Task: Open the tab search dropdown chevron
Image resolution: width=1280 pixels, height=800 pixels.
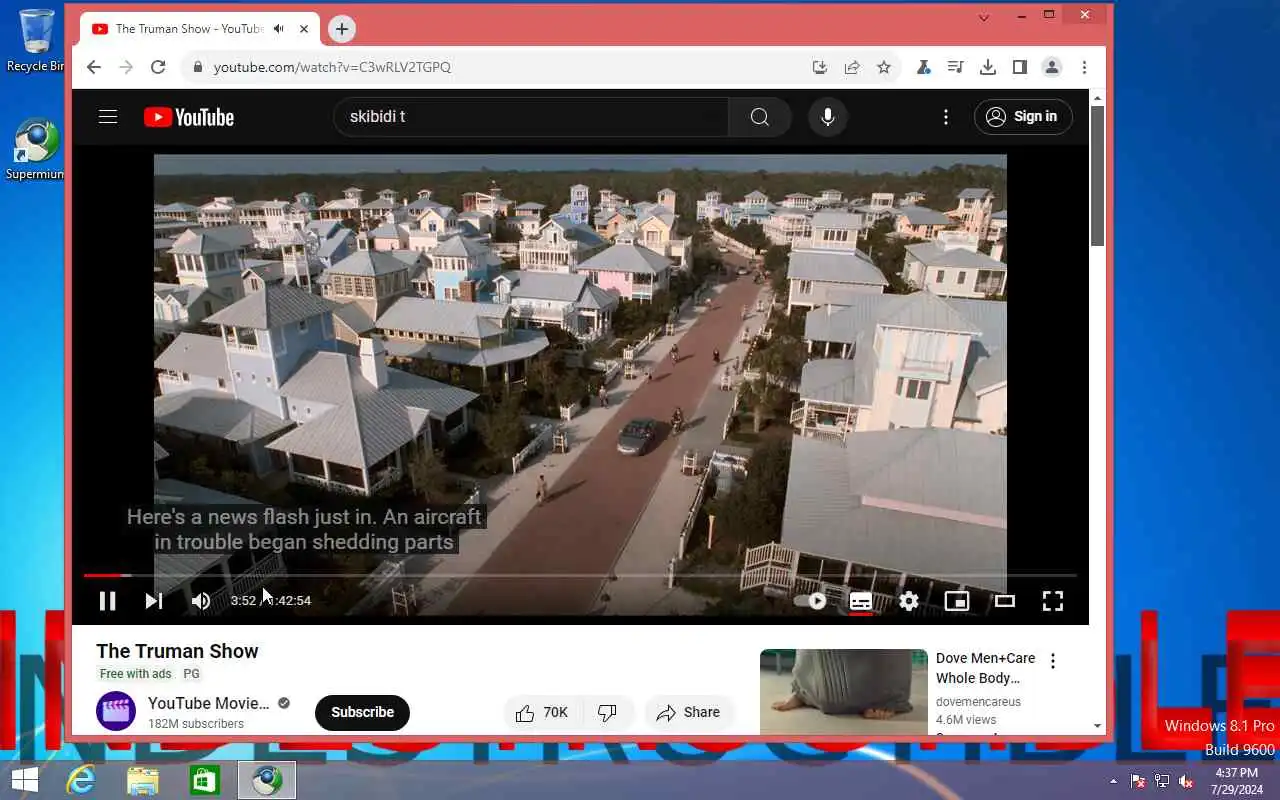Action: [x=984, y=17]
